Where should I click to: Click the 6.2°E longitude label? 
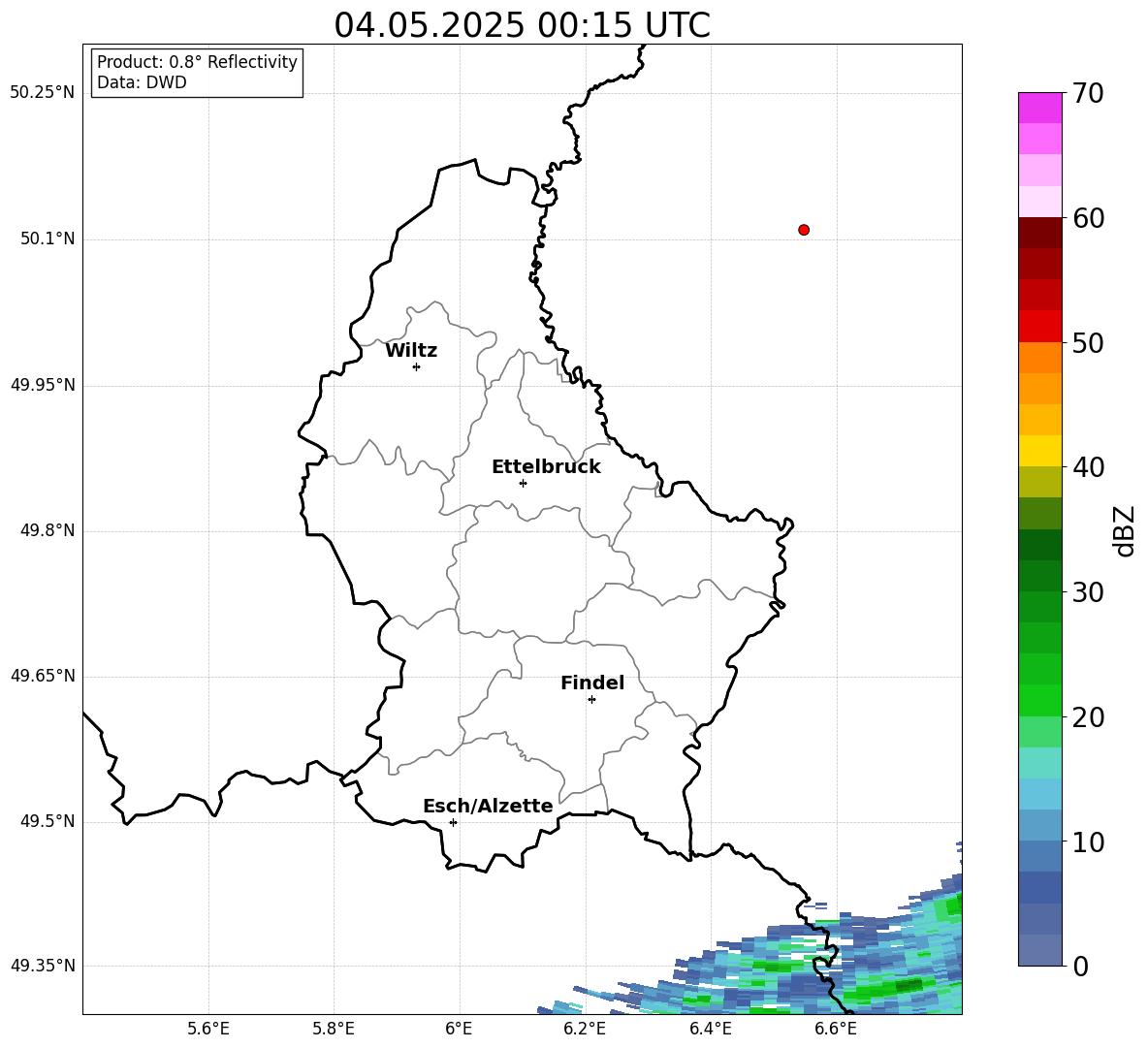tap(585, 1029)
